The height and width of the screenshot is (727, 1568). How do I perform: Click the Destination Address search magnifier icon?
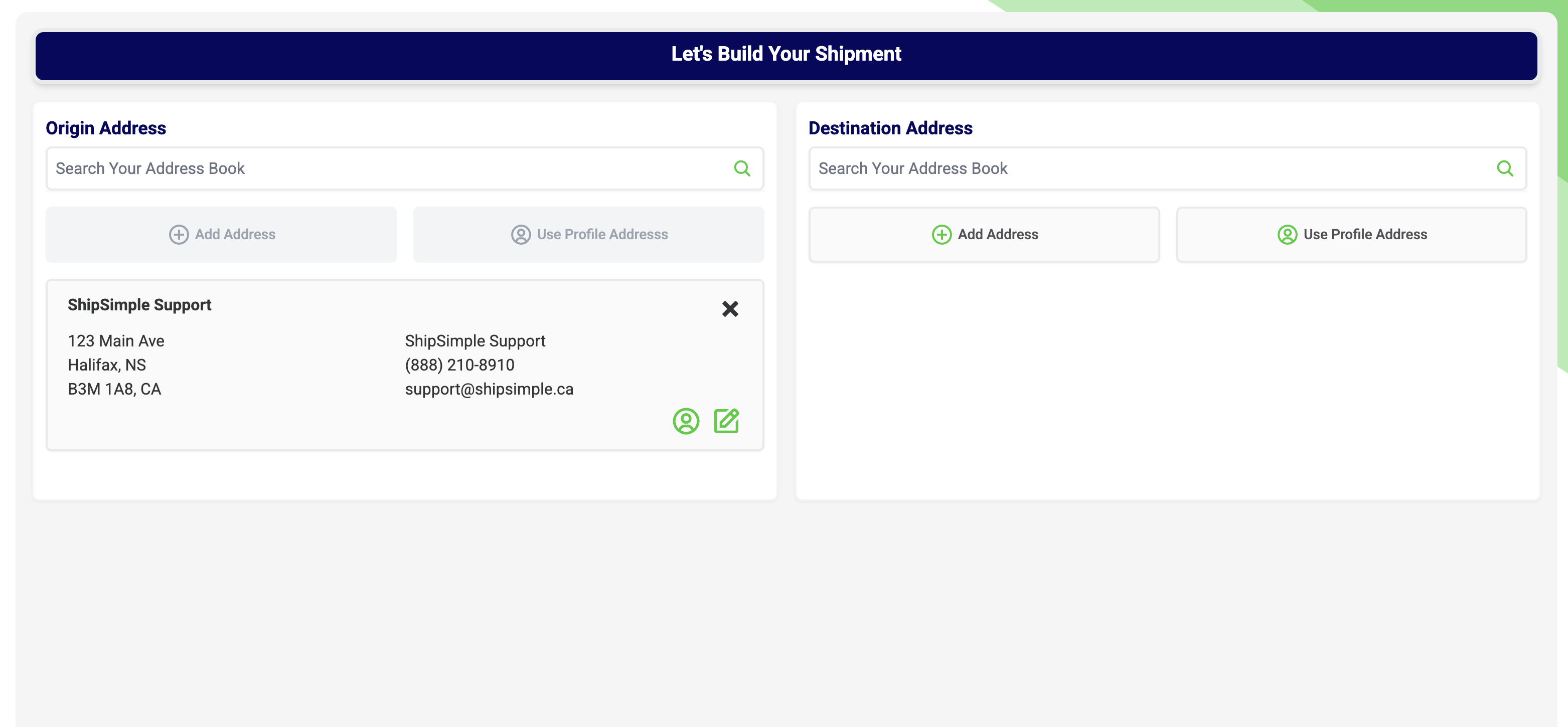click(x=1505, y=168)
